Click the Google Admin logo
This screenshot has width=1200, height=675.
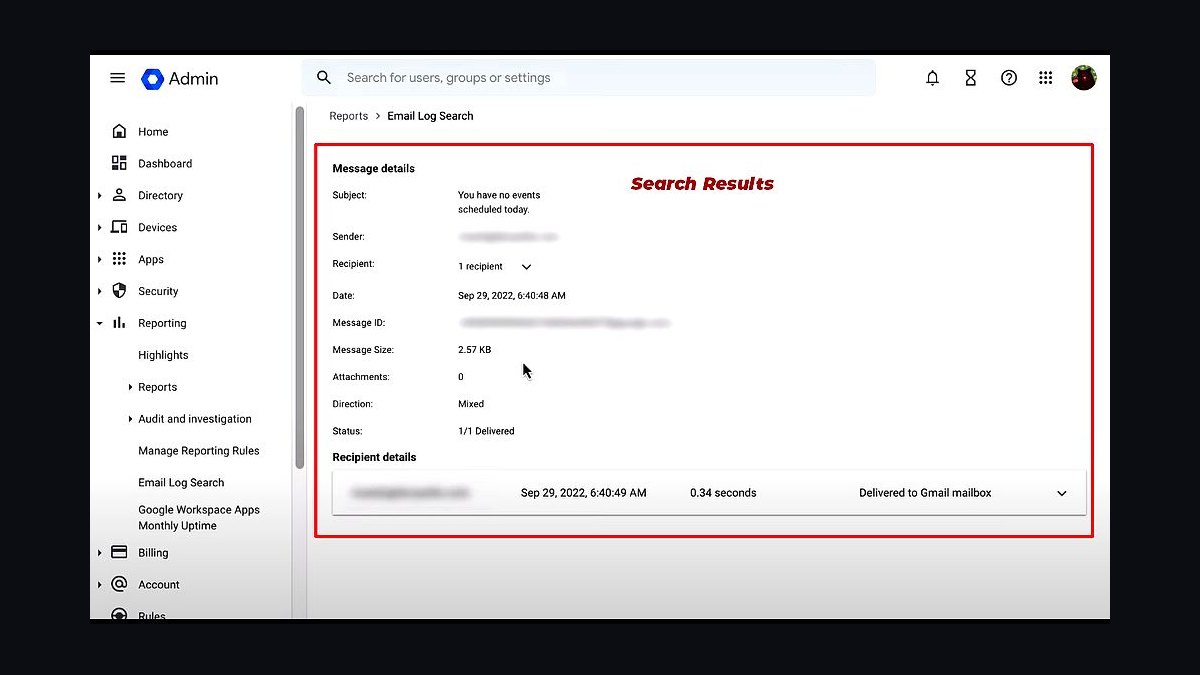[152, 79]
